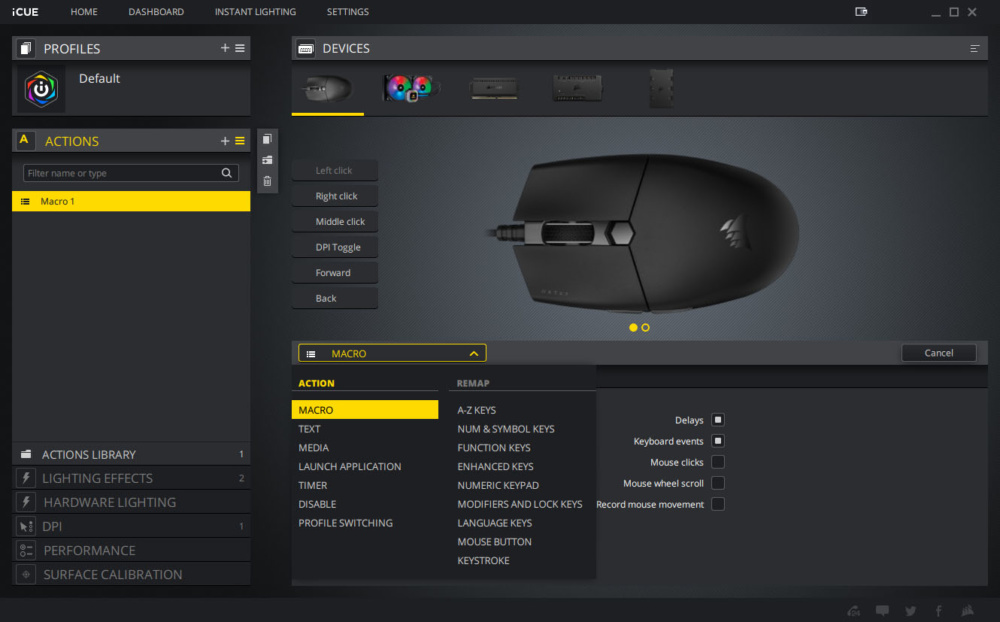1000x622 pixels.
Task: Assign to the Right click button
Action: click(335, 196)
